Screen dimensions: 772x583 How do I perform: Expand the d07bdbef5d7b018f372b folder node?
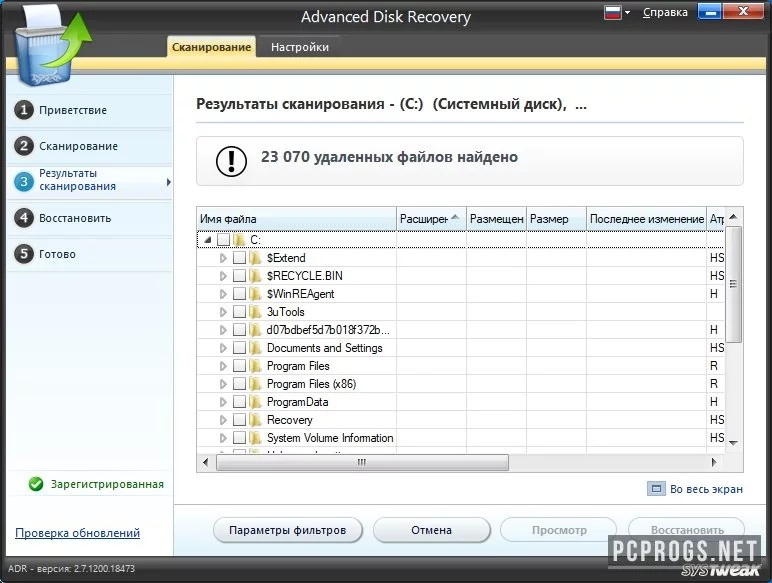[x=223, y=330]
